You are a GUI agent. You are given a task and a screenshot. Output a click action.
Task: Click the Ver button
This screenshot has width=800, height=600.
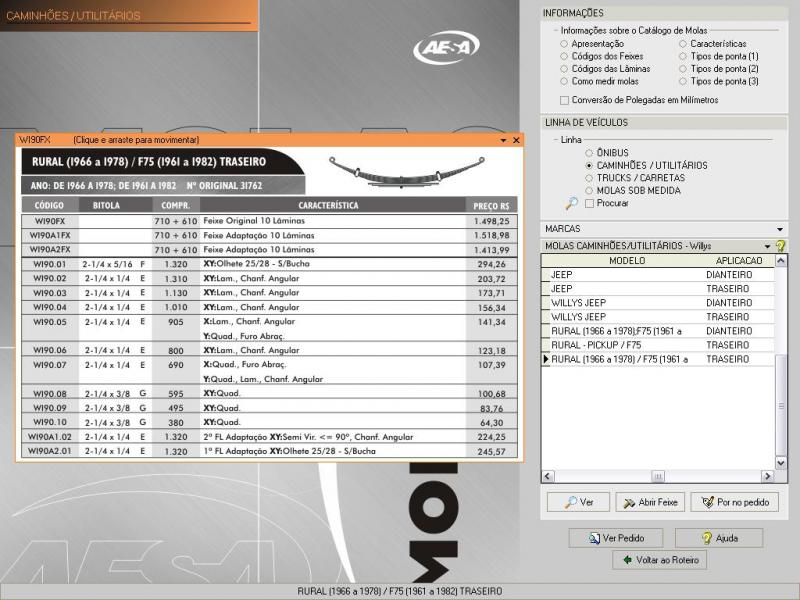tap(578, 502)
